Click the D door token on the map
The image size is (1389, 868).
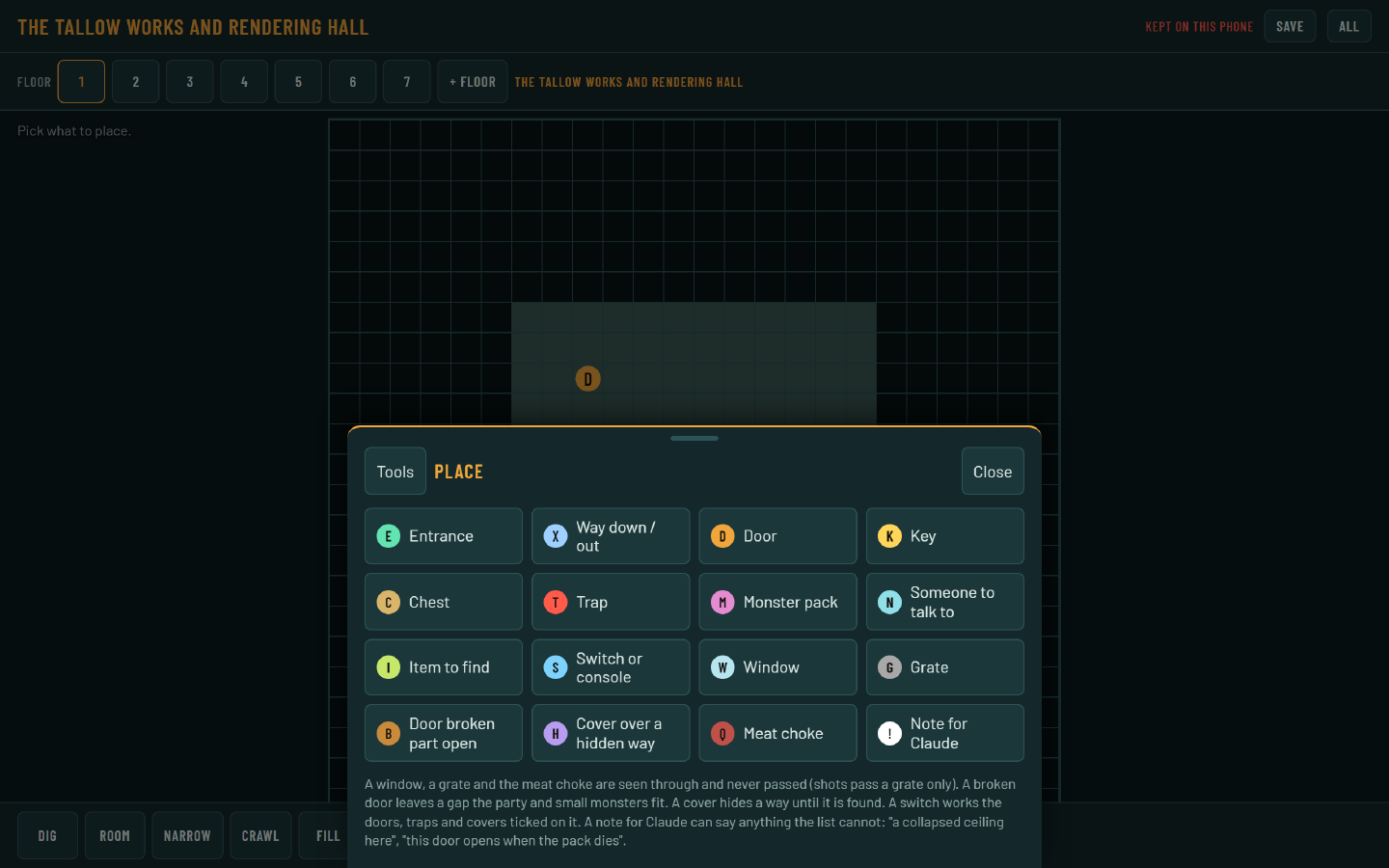[588, 379]
